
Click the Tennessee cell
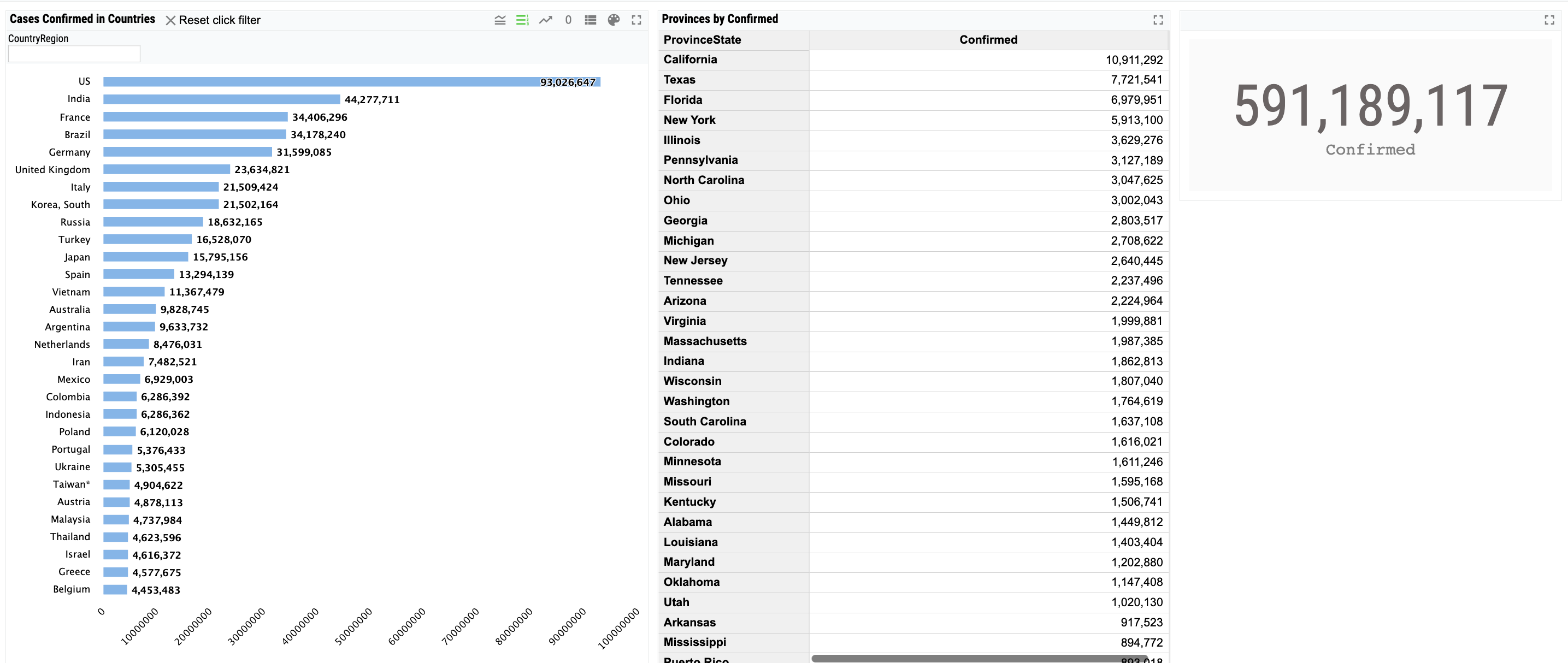734,280
